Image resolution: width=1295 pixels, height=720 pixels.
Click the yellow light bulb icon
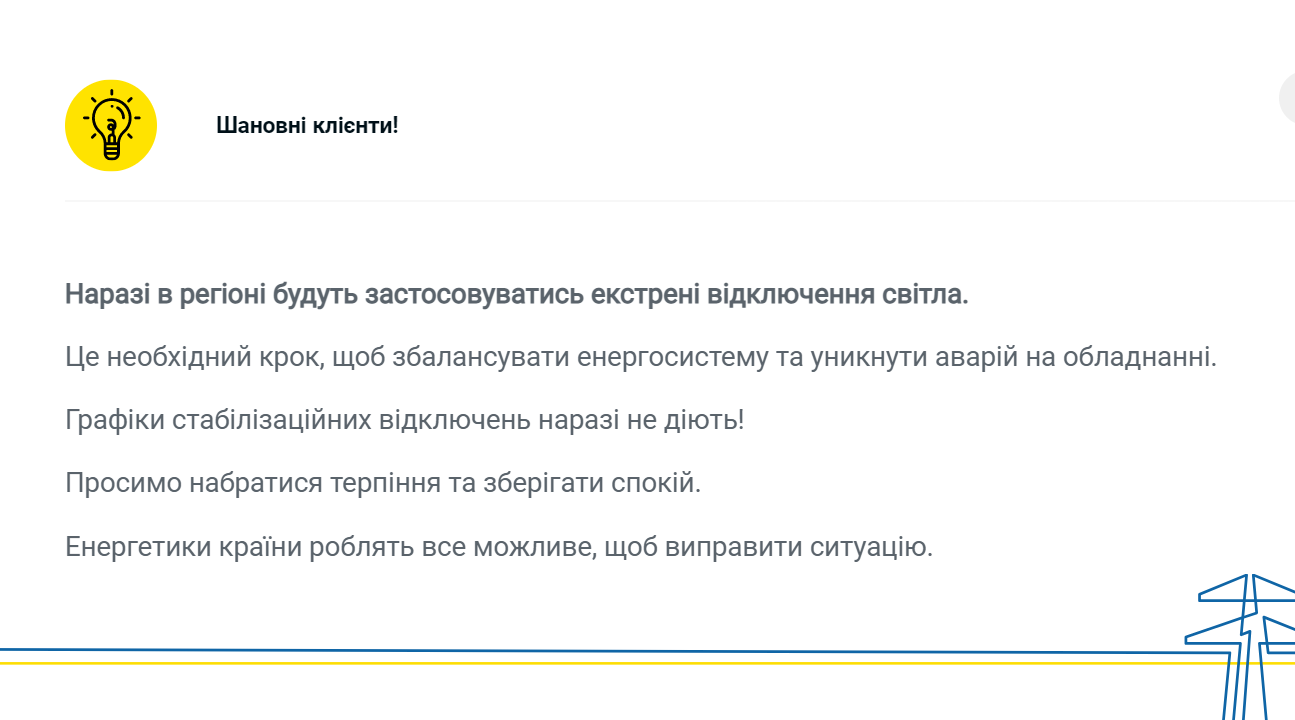pos(111,126)
